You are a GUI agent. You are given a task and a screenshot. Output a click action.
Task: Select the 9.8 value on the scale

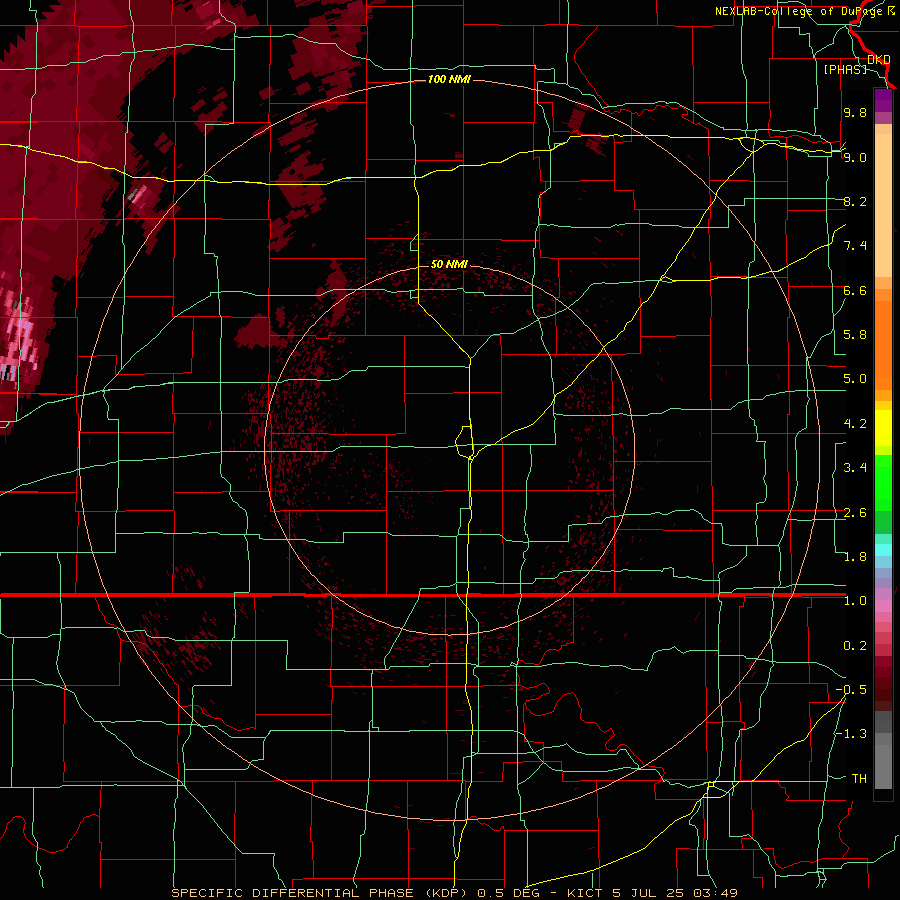pyautogui.click(x=855, y=112)
